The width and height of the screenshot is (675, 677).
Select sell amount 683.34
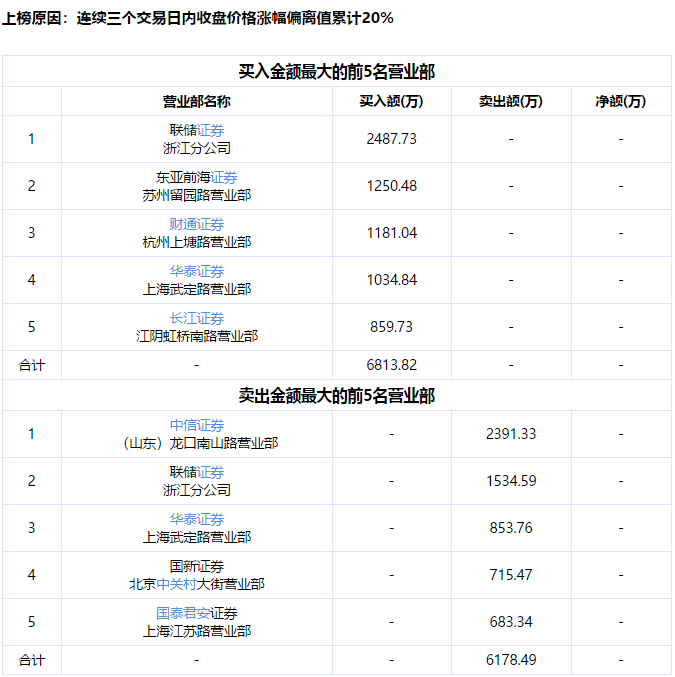coord(511,622)
